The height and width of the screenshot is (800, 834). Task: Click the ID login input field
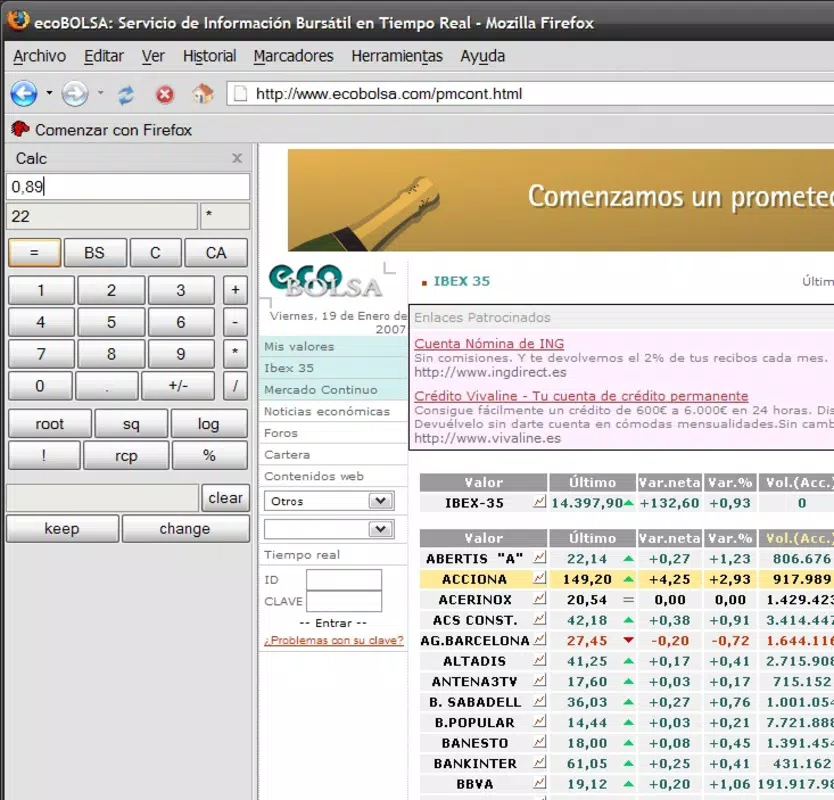tap(344, 580)
